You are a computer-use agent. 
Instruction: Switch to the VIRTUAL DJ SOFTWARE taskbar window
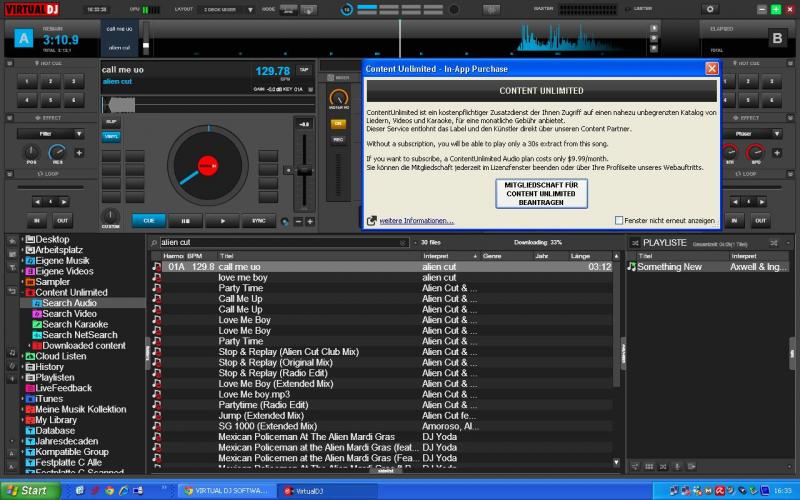(226, 491)
